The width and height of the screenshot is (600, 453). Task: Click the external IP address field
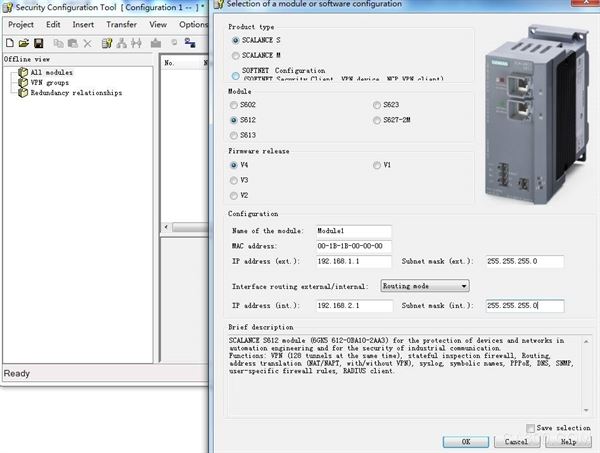(353, 262)
